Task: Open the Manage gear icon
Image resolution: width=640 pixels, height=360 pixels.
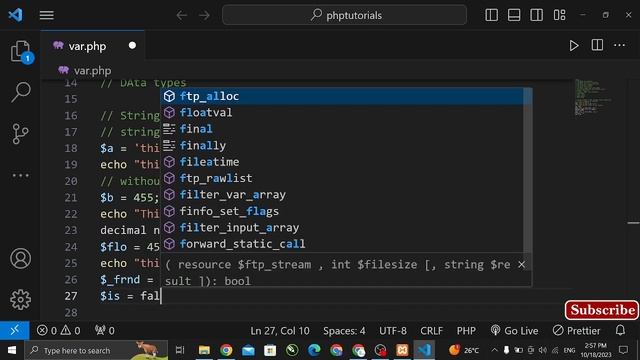Action: 20,300
